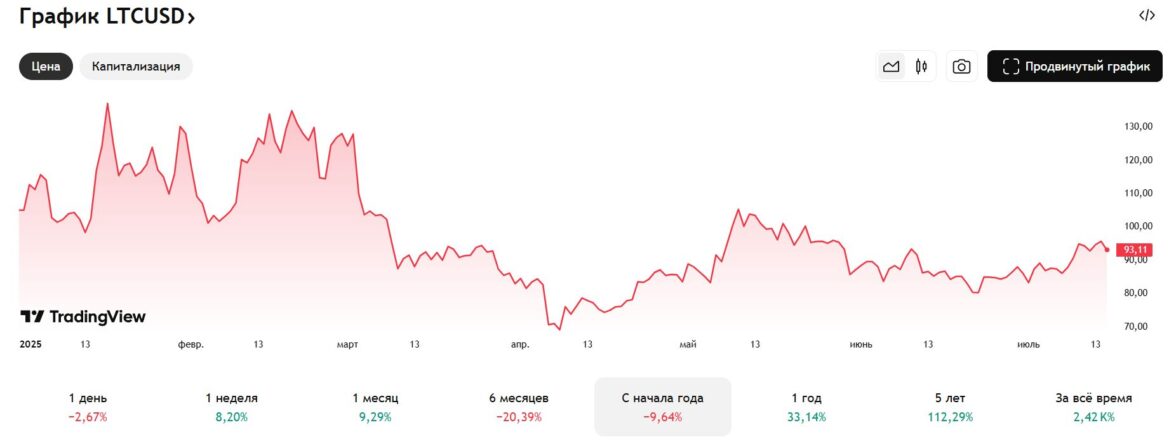The image size is (1176, 446).
Task: Select the 1 день range
Action: coord(87,406)
